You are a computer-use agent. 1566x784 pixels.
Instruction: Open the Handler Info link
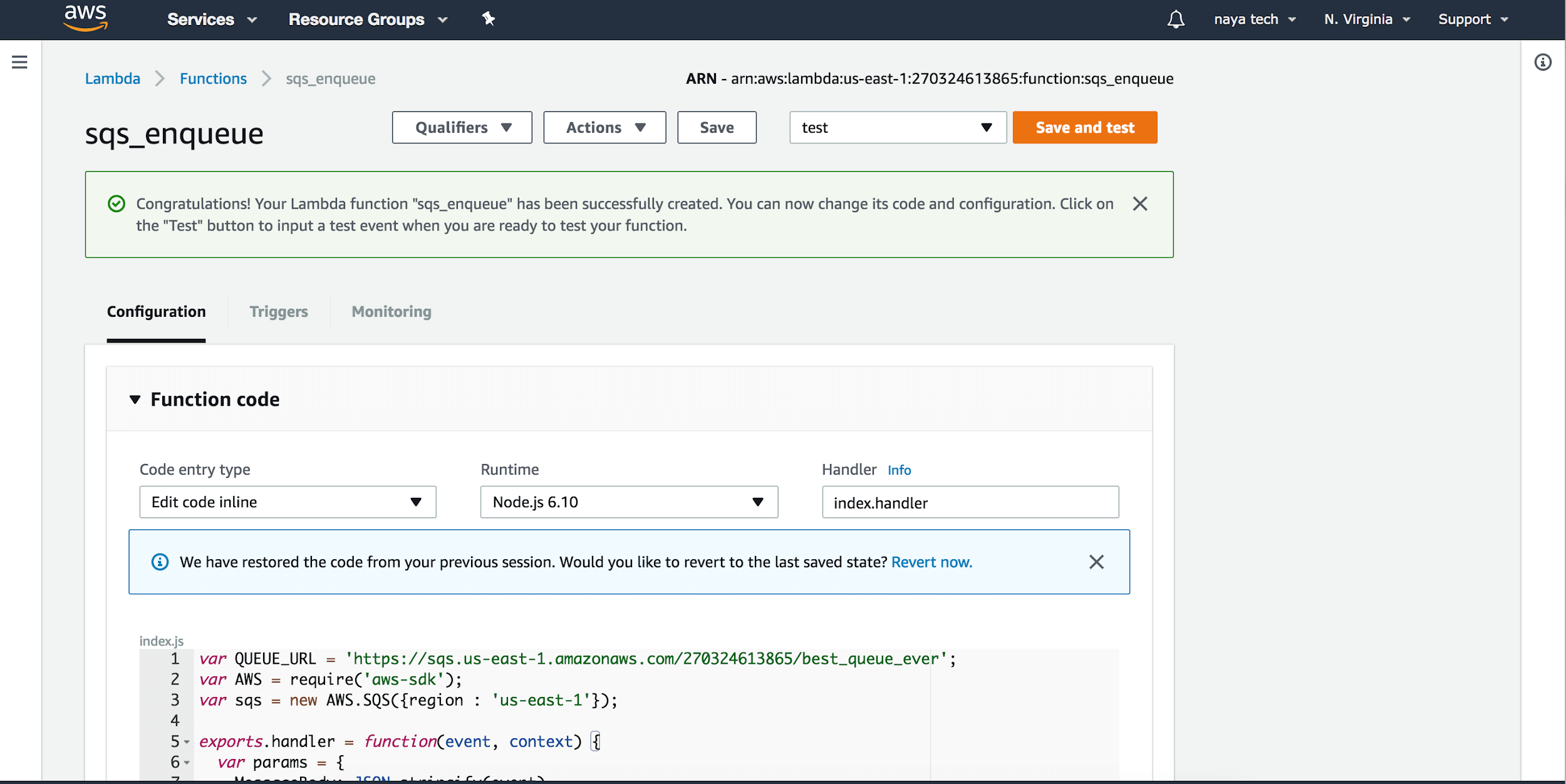pyautogui.click(x=899, y=470)
